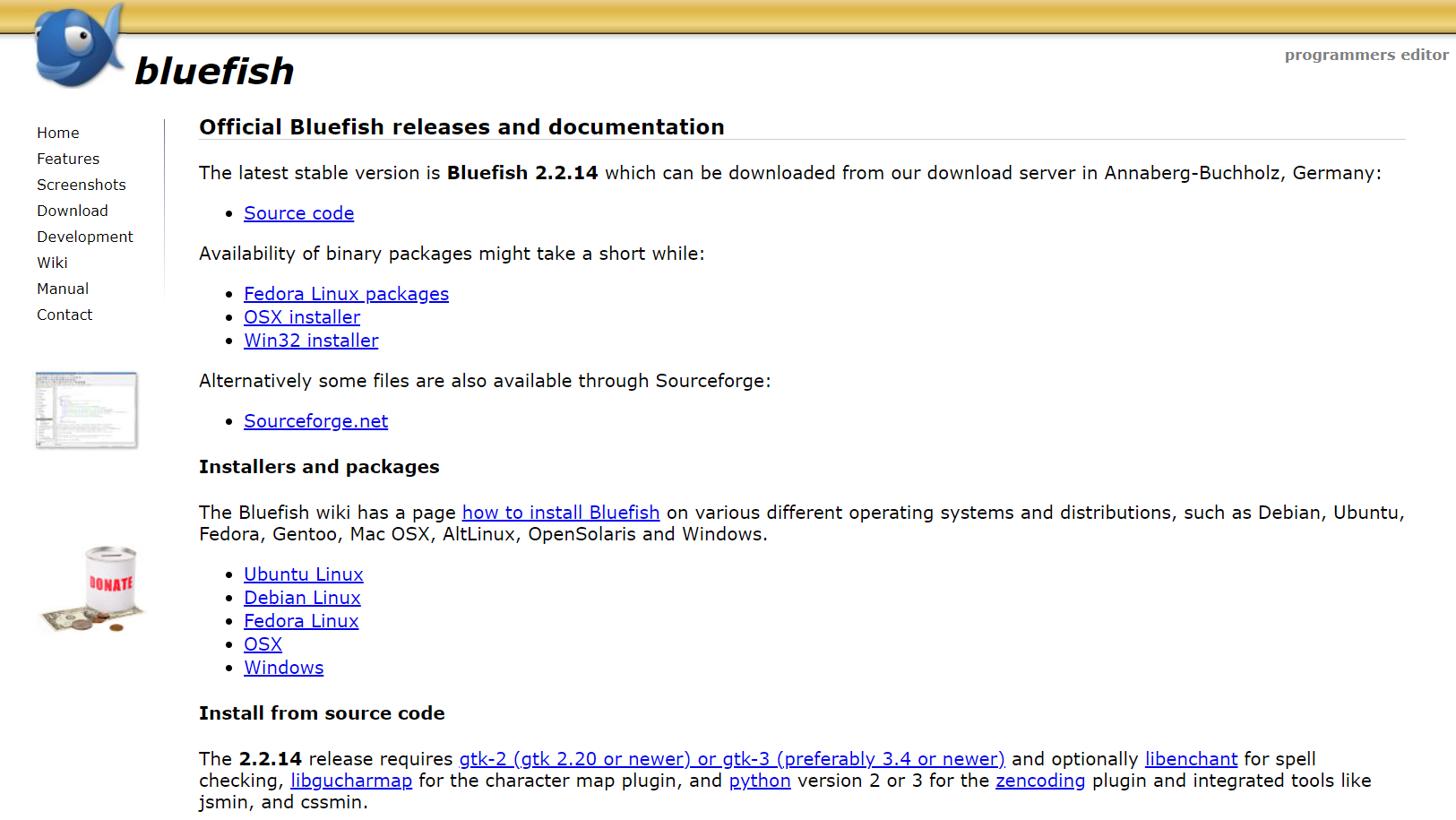Open the Donate jar image
The width and height of the screenshot is (1456, 820).
click(x=93, y=589)
